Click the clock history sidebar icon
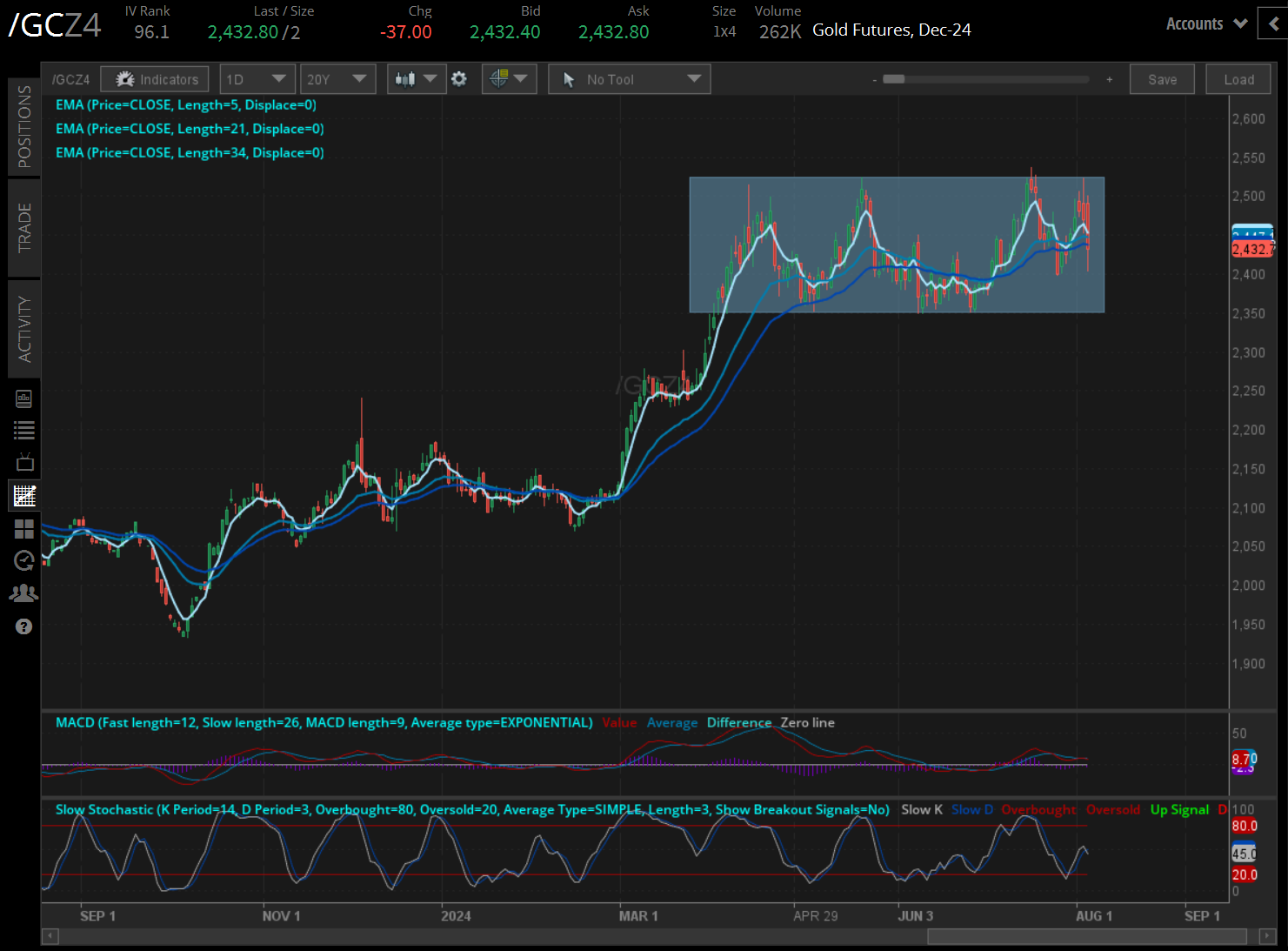The height and width of the screenshot is (951, 1288). point(24,560)
